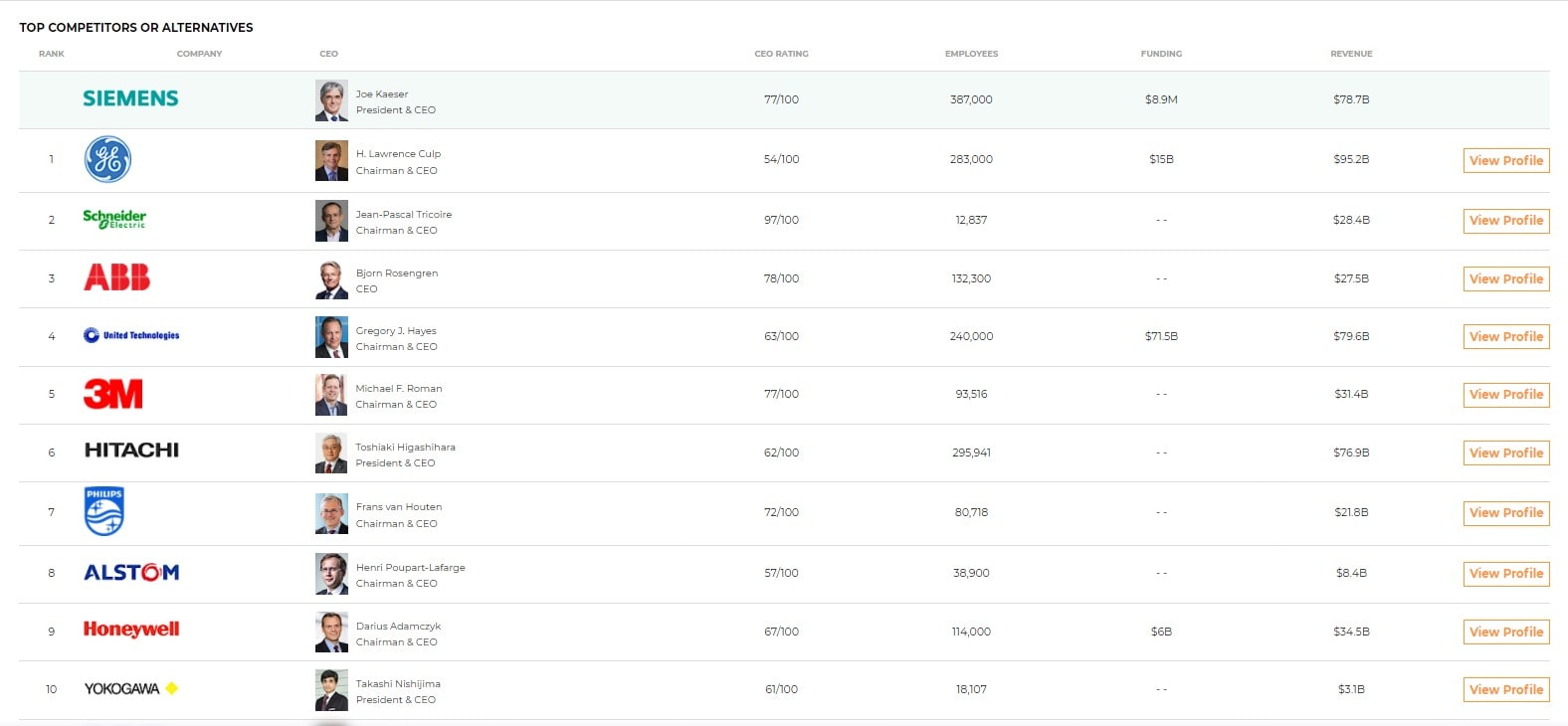Click the Philips shield logo

click(x=104, y=511)
